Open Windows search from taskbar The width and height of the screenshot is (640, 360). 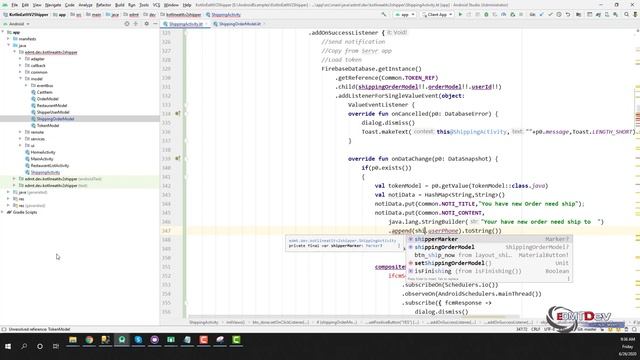coord(24,346)
